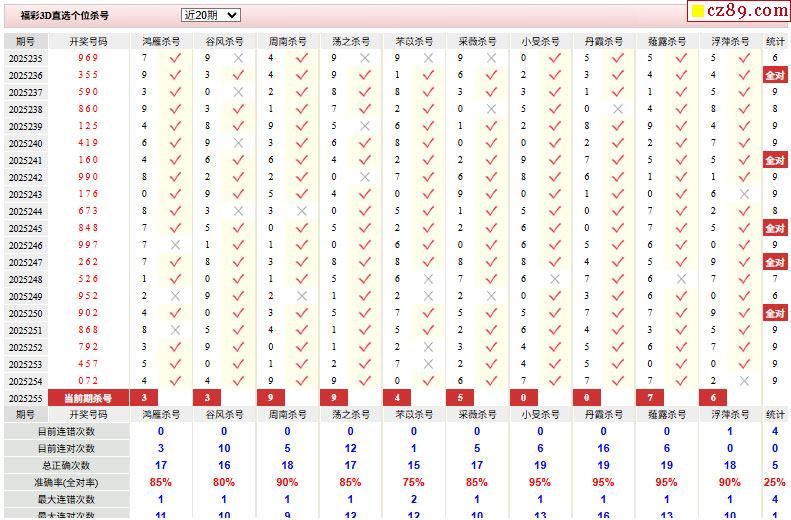Screen dimensions: 791x520
Task: Click the cross mark for 浮萍杀号 in row 2025243
Action: point(744,194)
